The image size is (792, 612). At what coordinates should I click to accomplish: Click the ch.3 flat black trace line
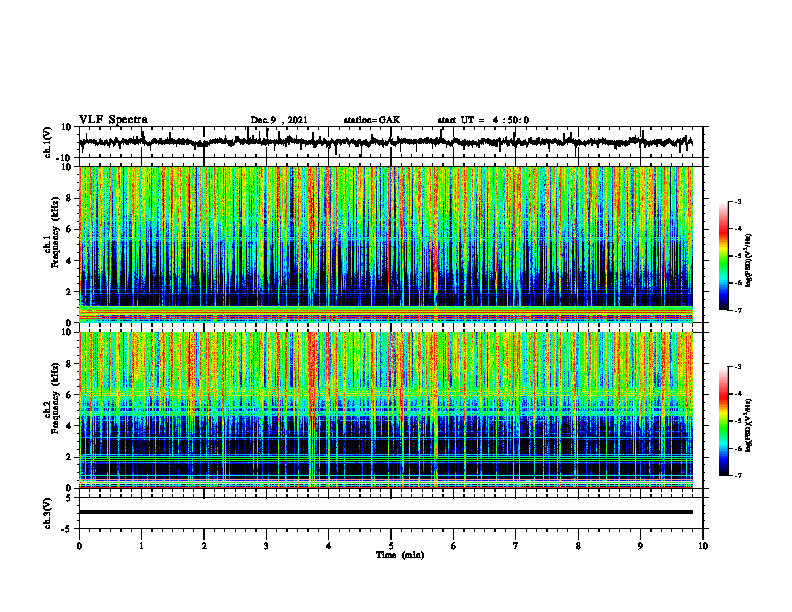(x=386, y=512)
